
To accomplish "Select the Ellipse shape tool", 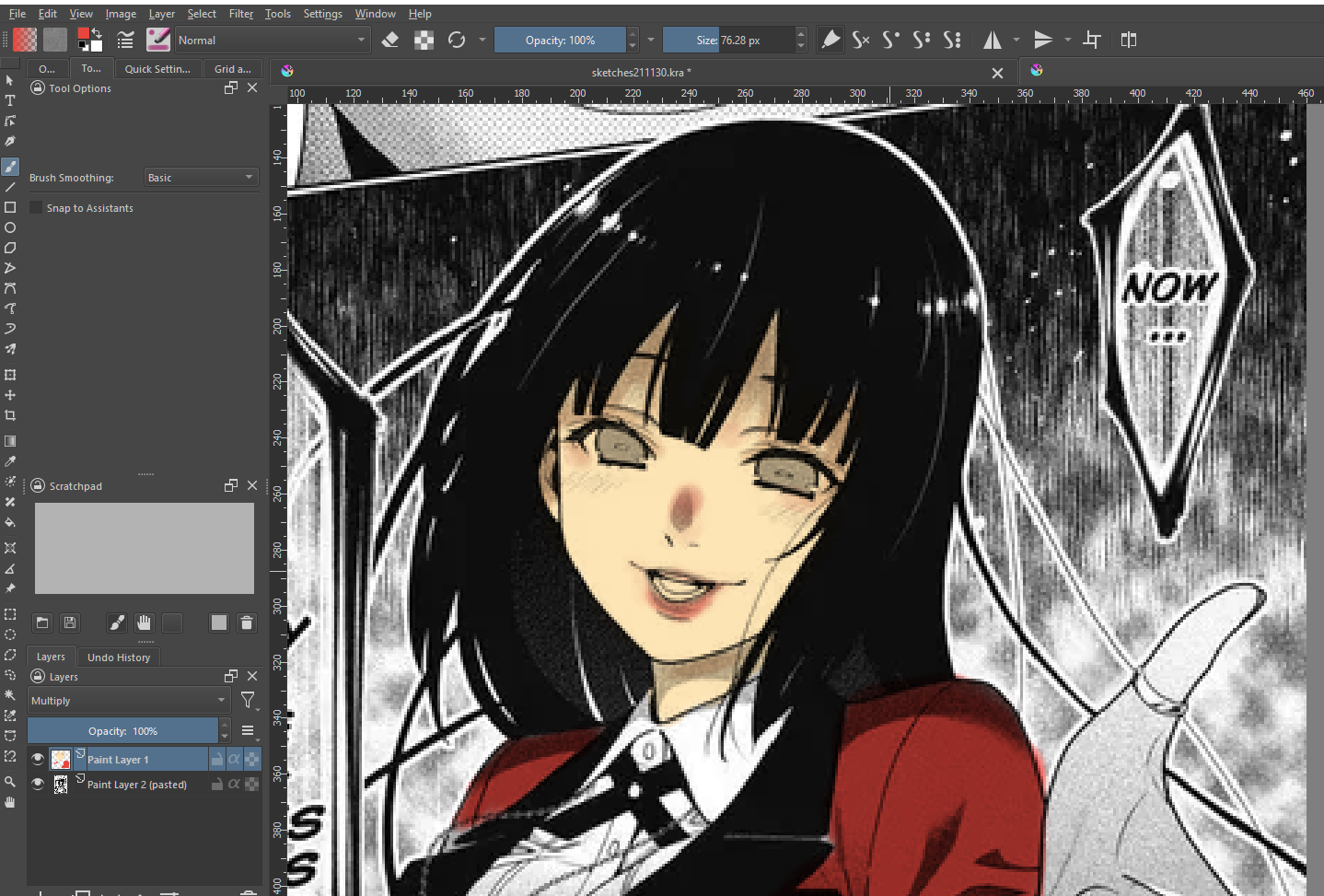I will pos(10,227).
